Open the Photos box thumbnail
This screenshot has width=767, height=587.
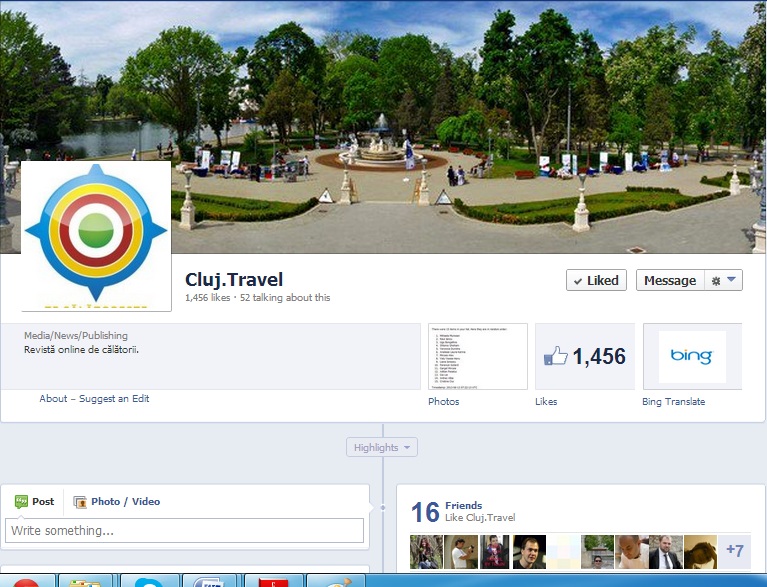pos(478,356)
